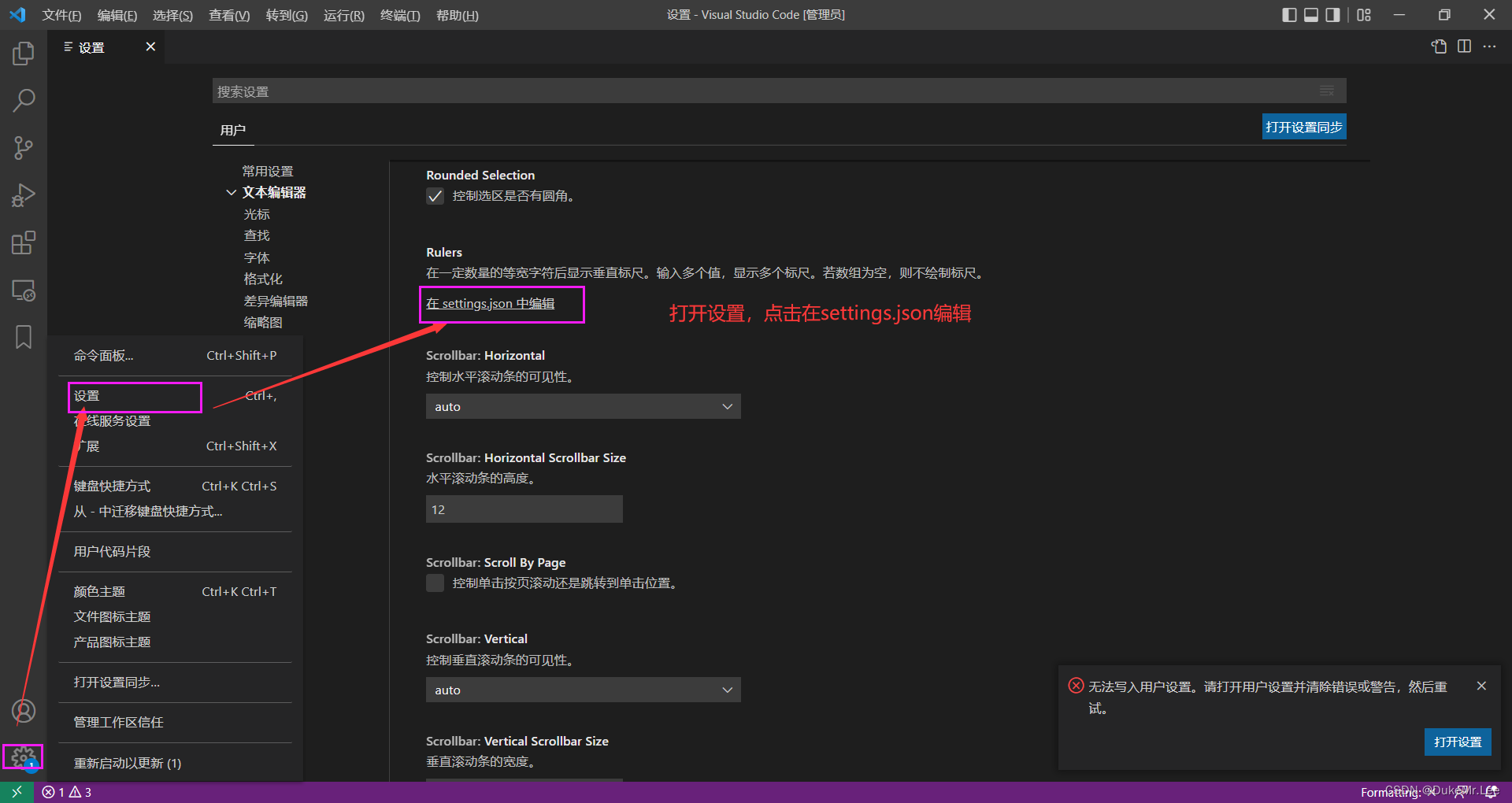The height and width of the screenshot is (803, 1512).
Task: Split the editor to the right
Action: (x=1464, y=46)
